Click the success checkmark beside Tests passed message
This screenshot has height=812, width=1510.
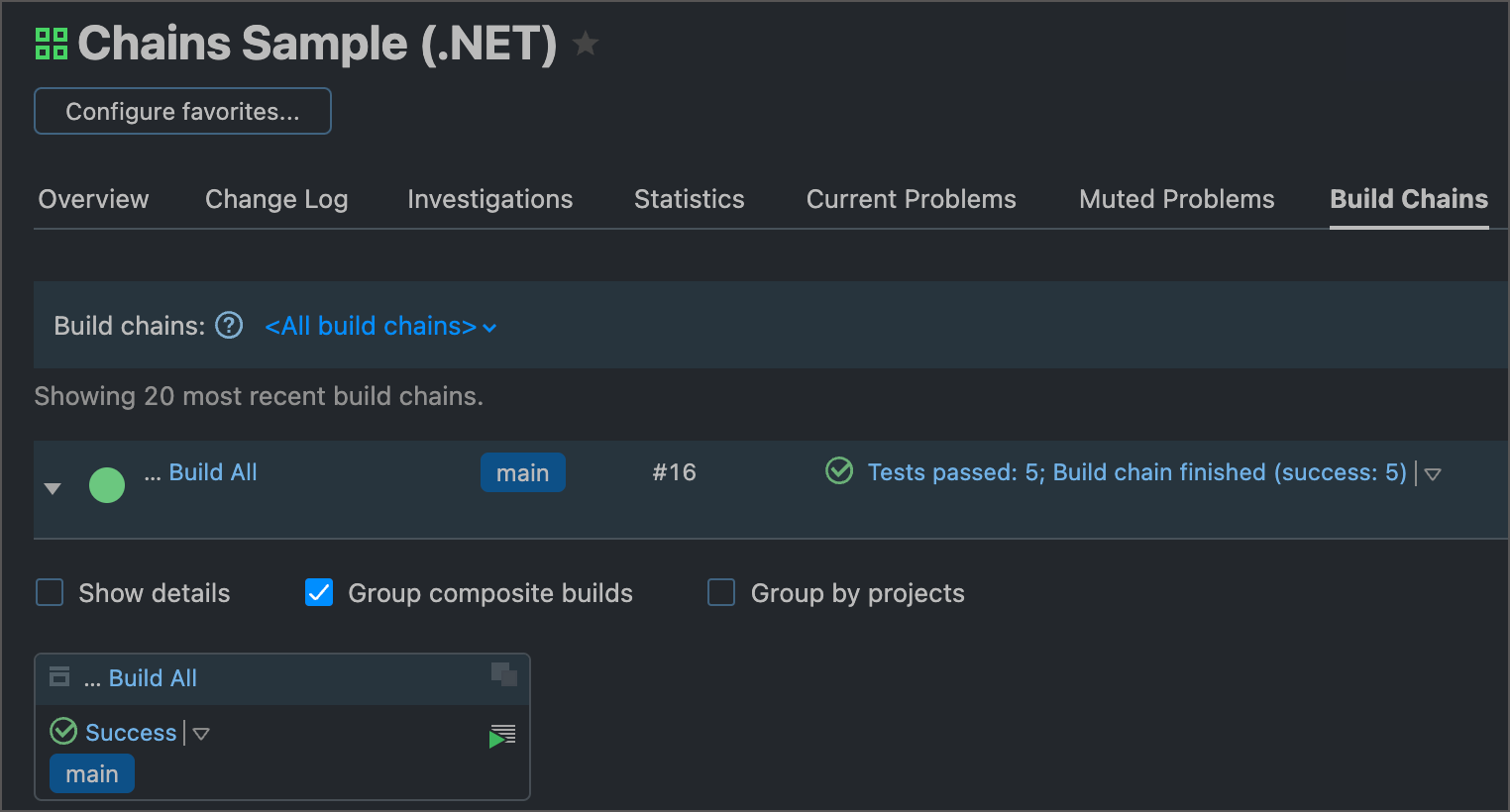[x=838, y=470]
